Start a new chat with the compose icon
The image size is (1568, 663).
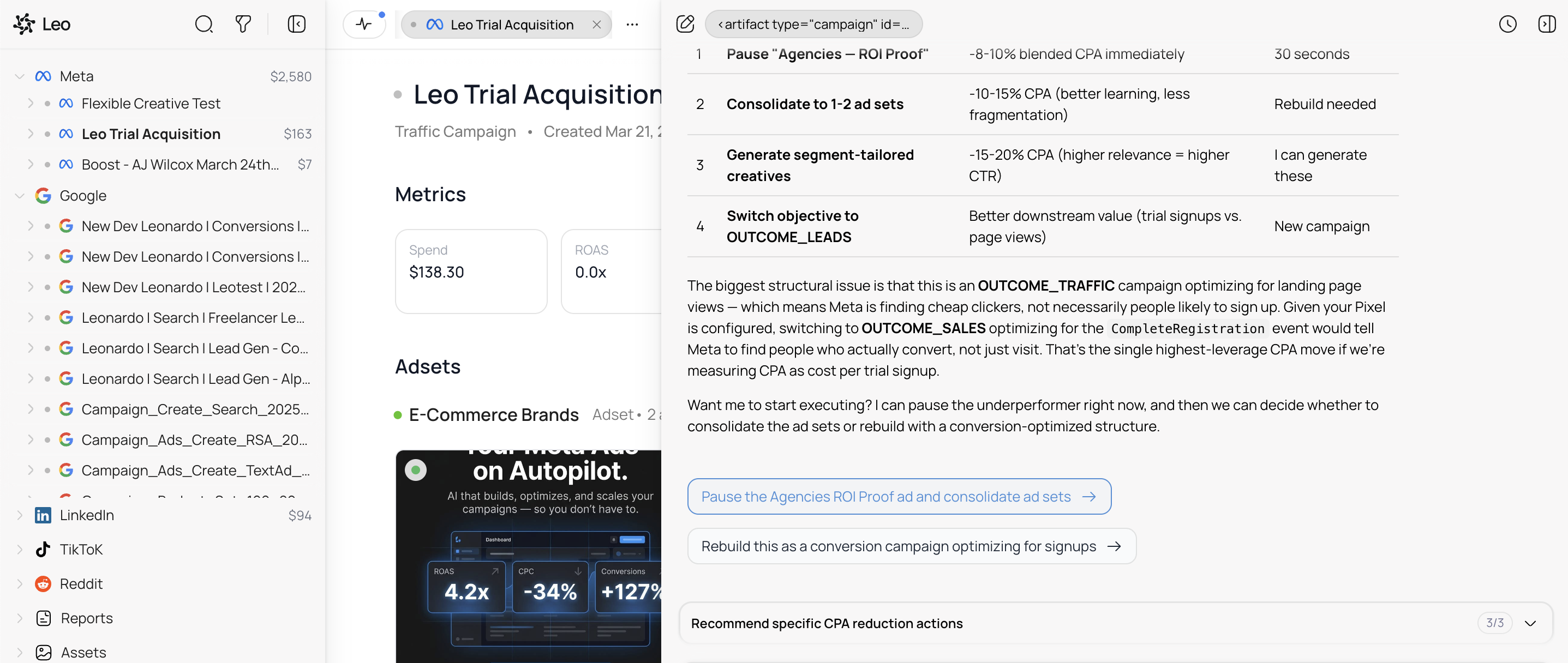point(685,24)
